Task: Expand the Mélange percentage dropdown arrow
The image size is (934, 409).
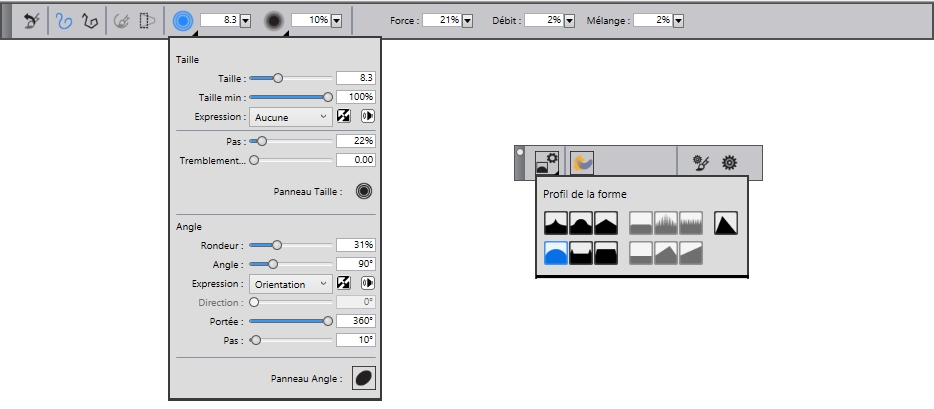Action: tap(678, 20)
